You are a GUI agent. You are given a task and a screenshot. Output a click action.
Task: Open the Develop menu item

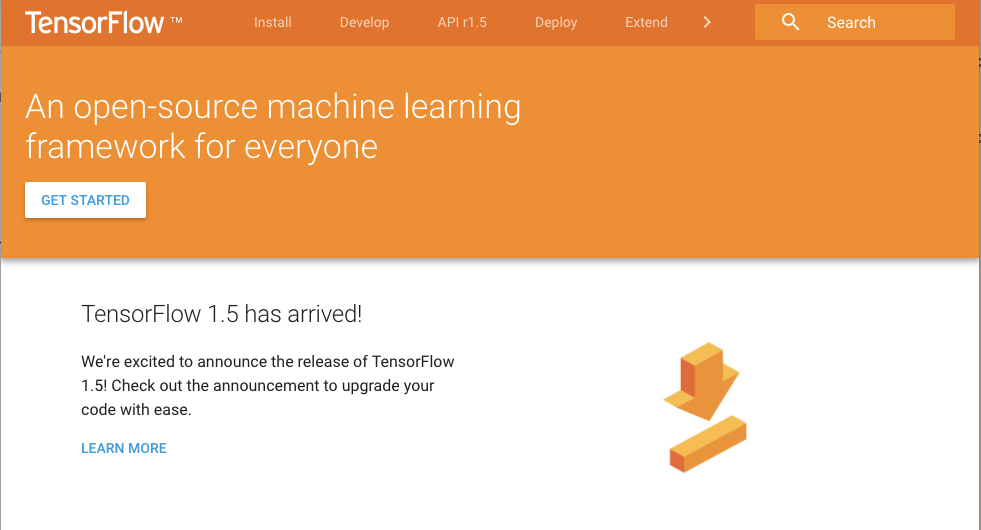[364, 23]
